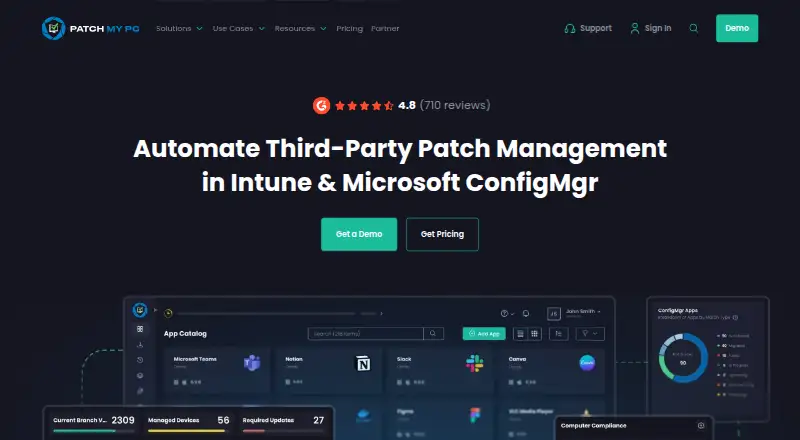Switch App Catalog to grid view

coord(534,334)
